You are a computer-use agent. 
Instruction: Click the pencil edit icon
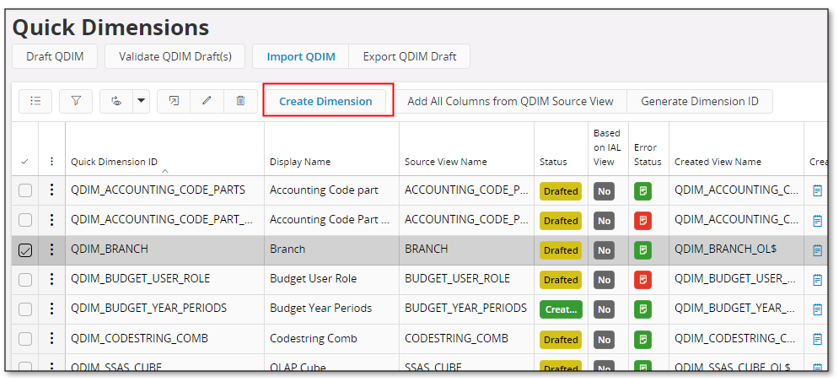[207, 101]
